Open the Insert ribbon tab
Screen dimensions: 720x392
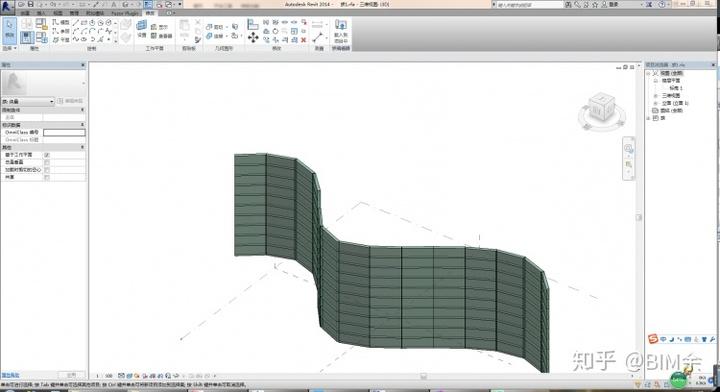[41, 13]
